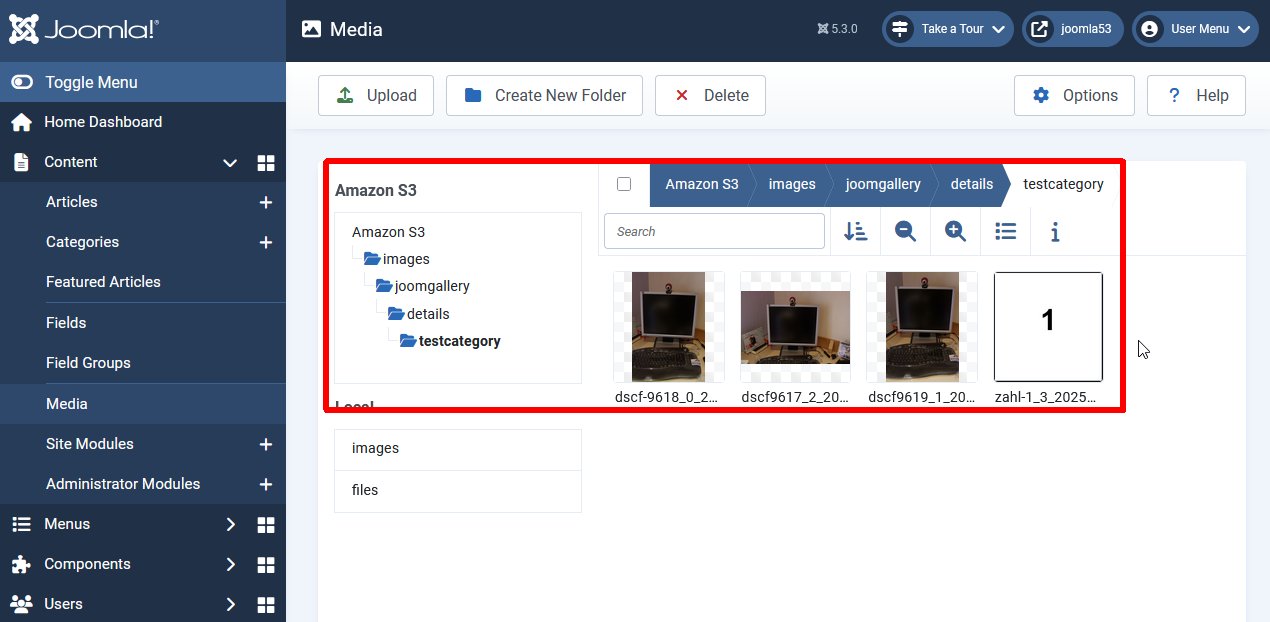1270x622 pixels.
Task: Toggle the sidebar menu
Action: click(x=143, y=82)
